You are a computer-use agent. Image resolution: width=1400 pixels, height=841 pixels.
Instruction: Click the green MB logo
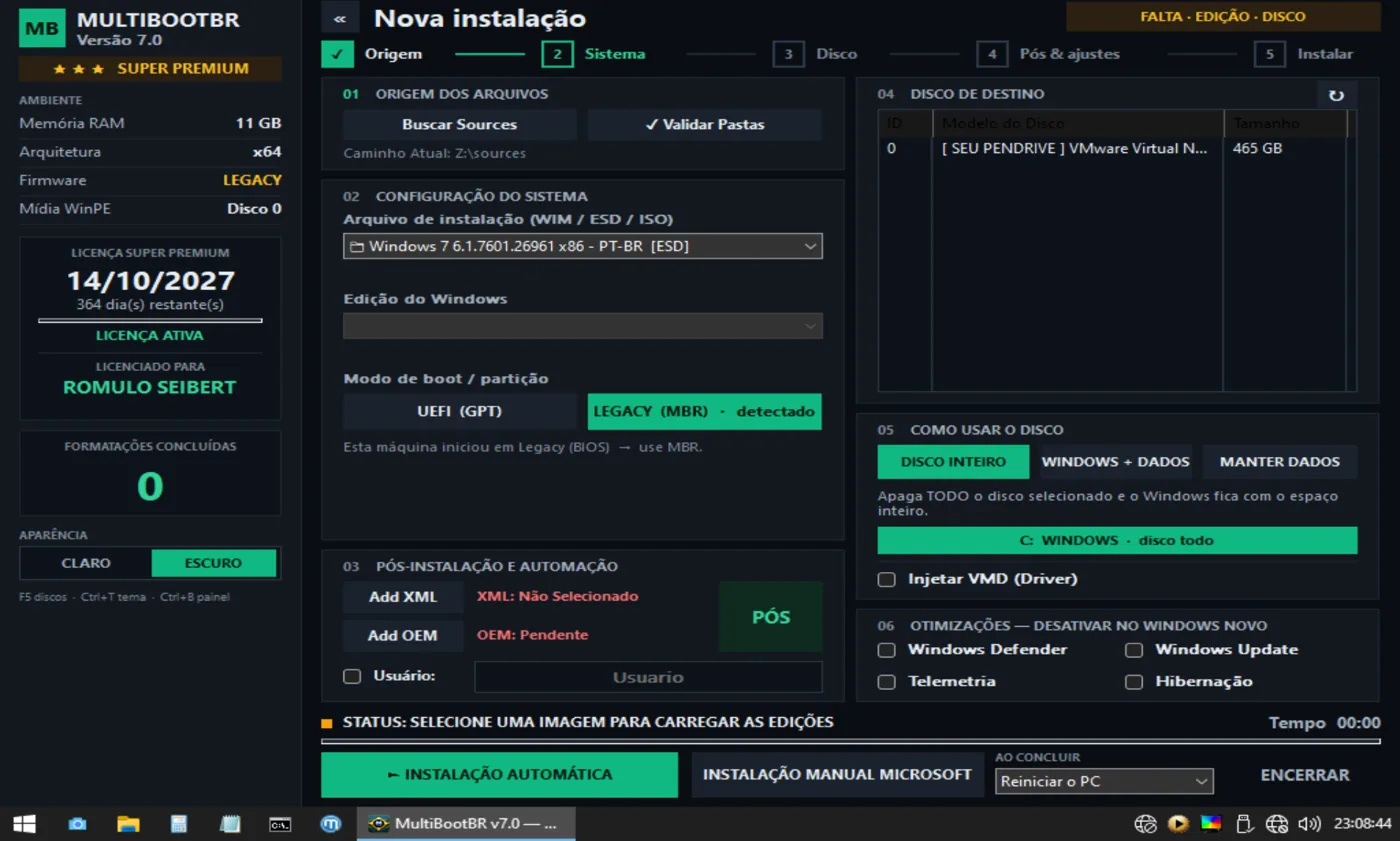click(x=42, y=28)
